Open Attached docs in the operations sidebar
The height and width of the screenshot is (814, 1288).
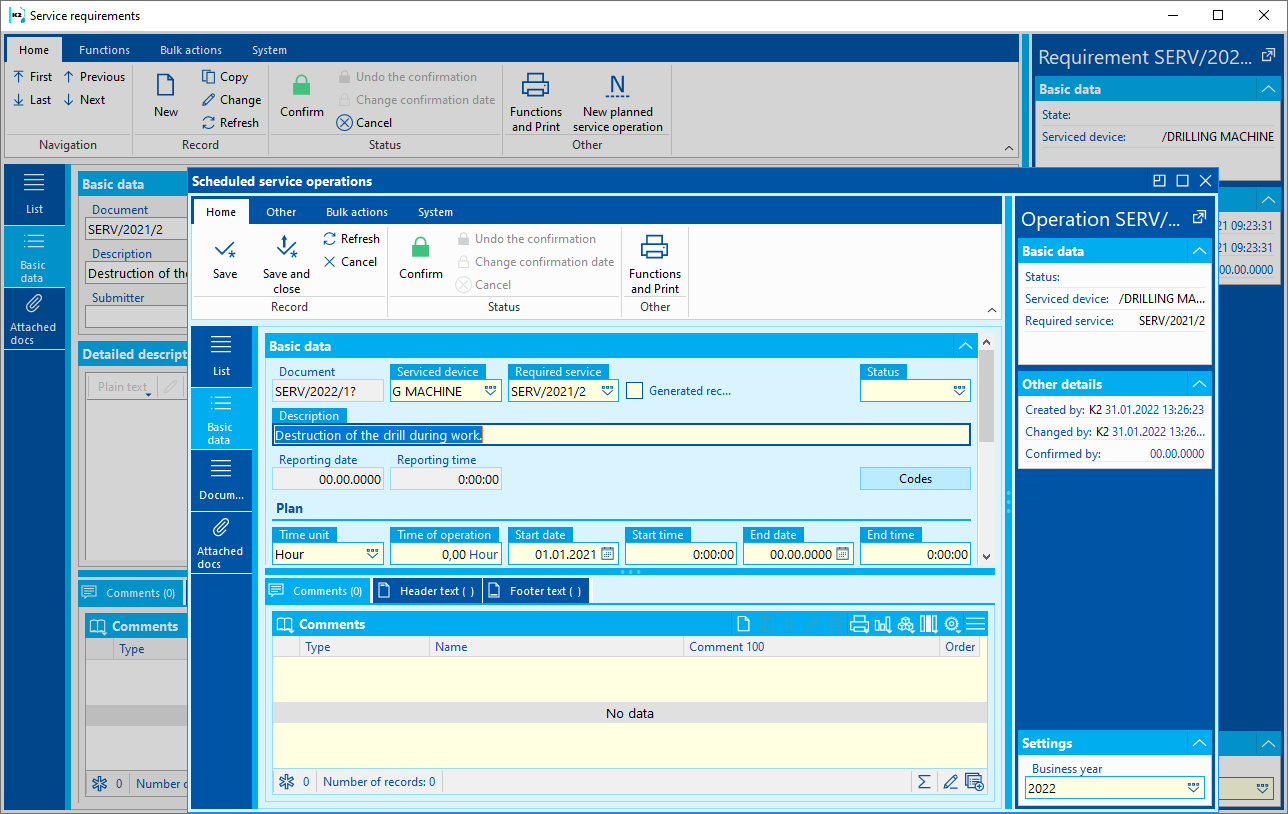pyautogui.click(x=220, y=542)
